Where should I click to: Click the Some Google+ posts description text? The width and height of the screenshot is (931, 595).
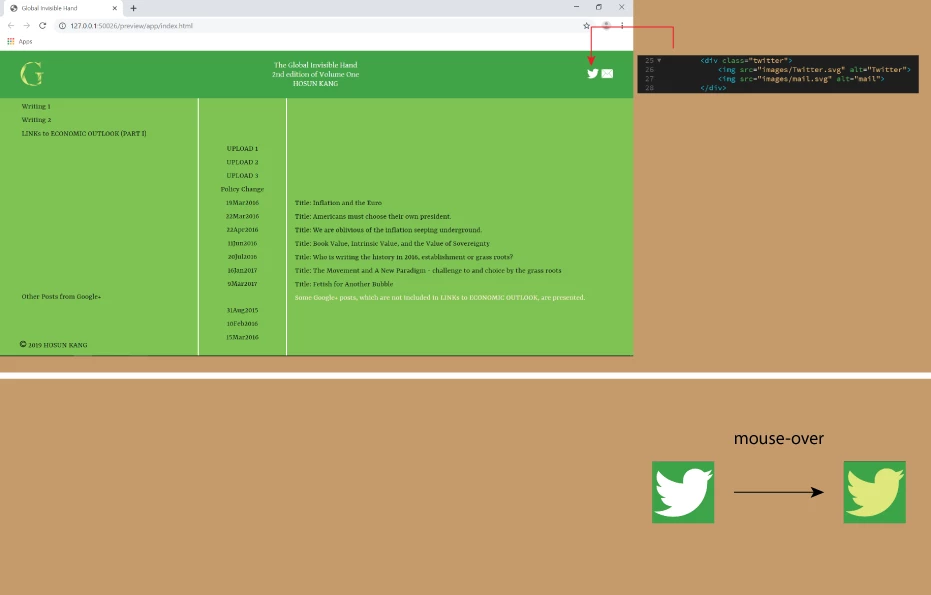pyautogui.click(x=440, y=298)
